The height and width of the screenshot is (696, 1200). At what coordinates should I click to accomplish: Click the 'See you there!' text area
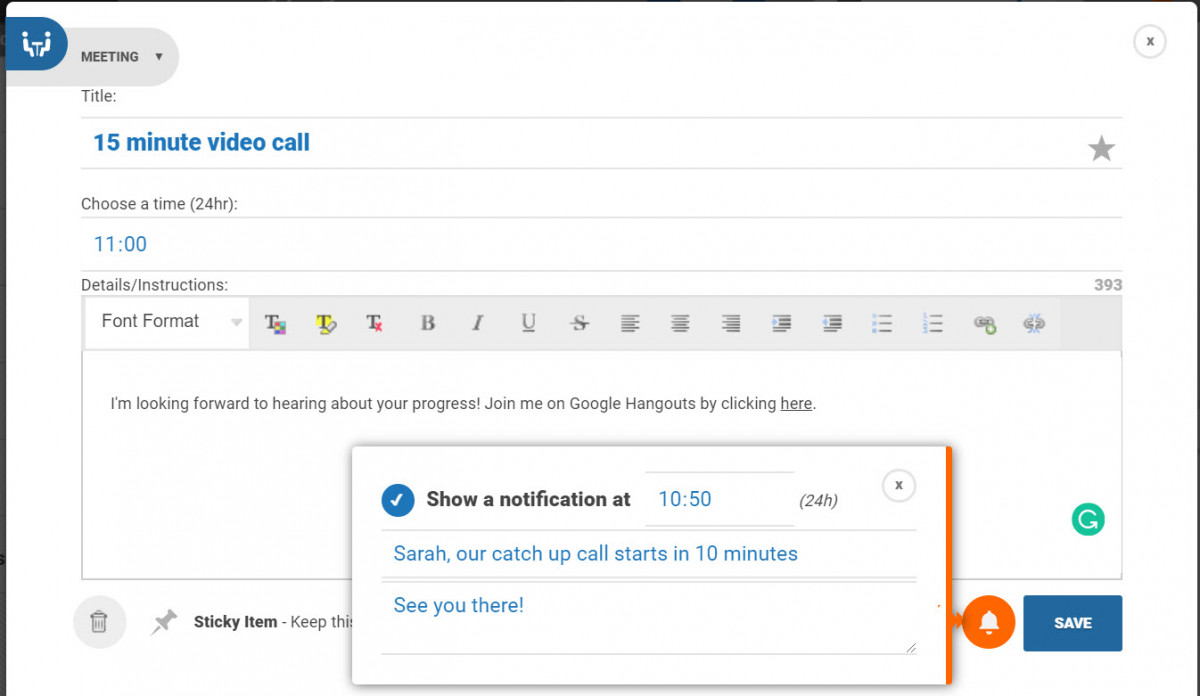[649, 618]
